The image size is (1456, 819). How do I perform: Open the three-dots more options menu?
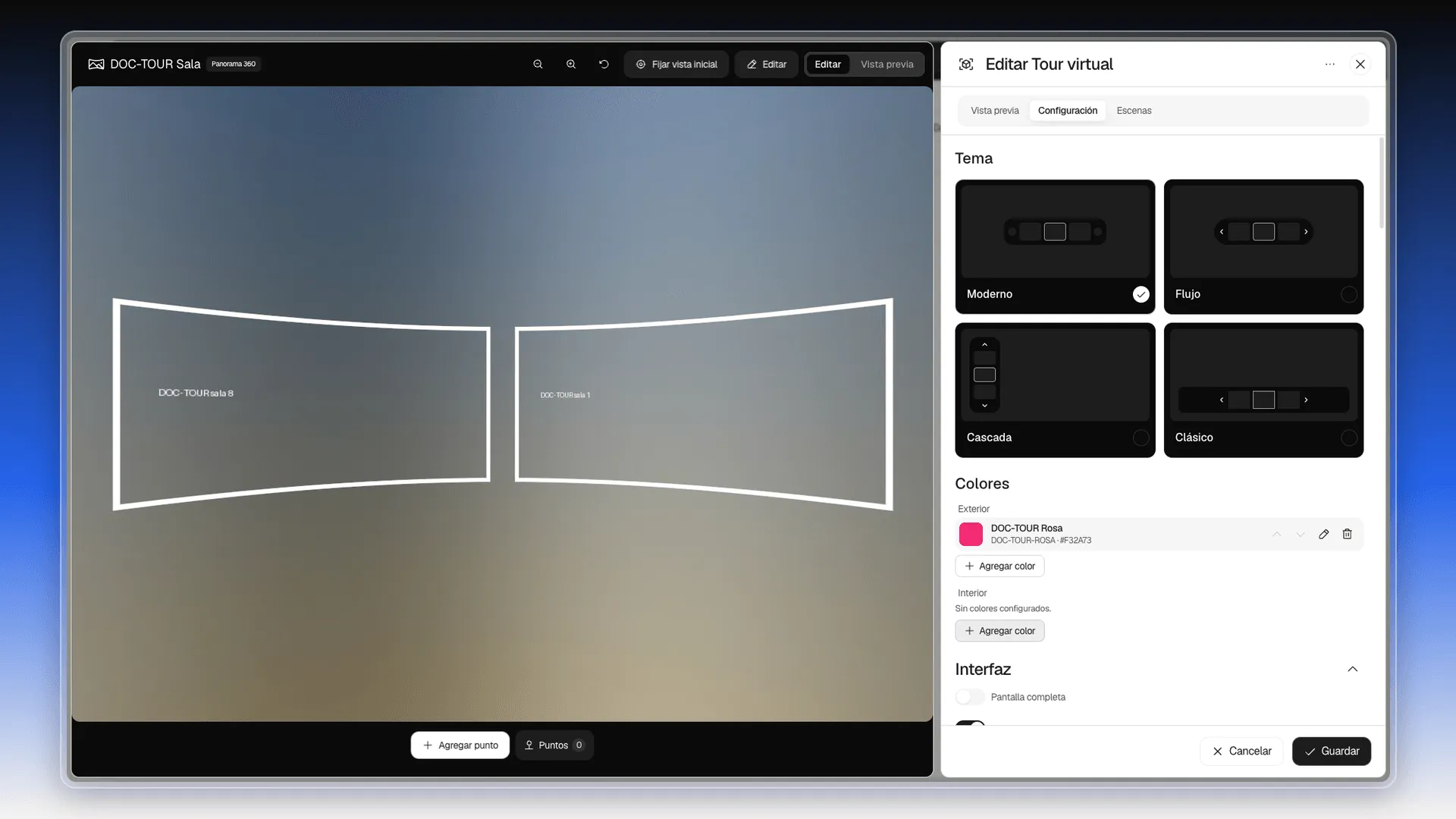1329,64
